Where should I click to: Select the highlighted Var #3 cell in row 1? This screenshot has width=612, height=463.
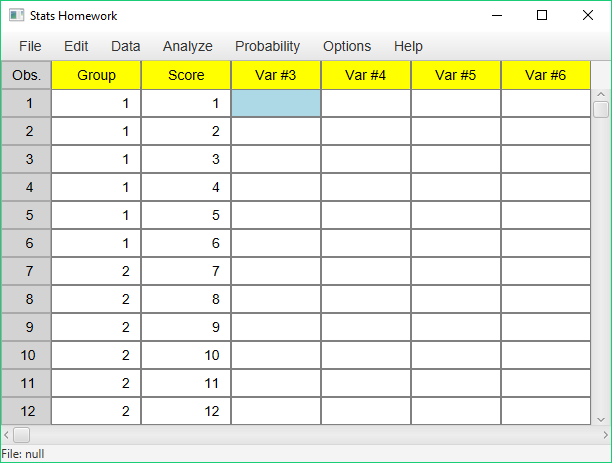[276, 103]
